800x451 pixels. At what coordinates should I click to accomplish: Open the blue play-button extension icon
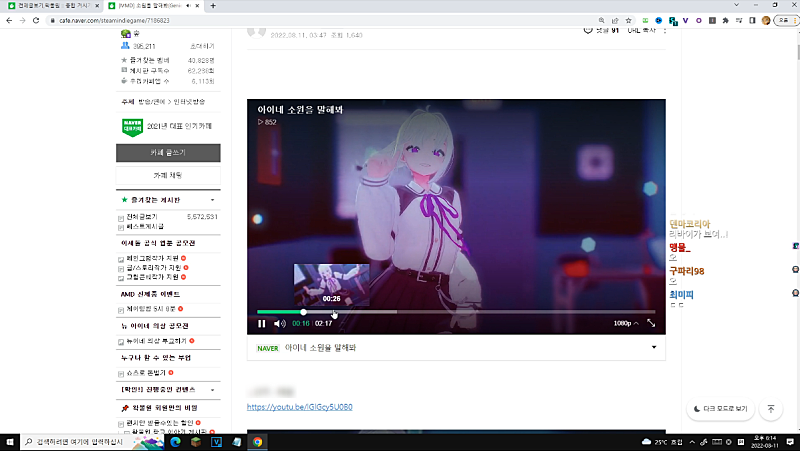[x=659, y=20]
